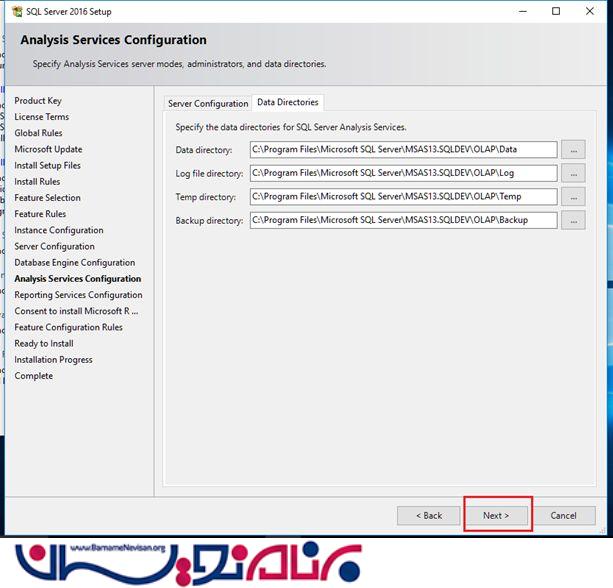Go back with the Back button

[x=428, y=515]
